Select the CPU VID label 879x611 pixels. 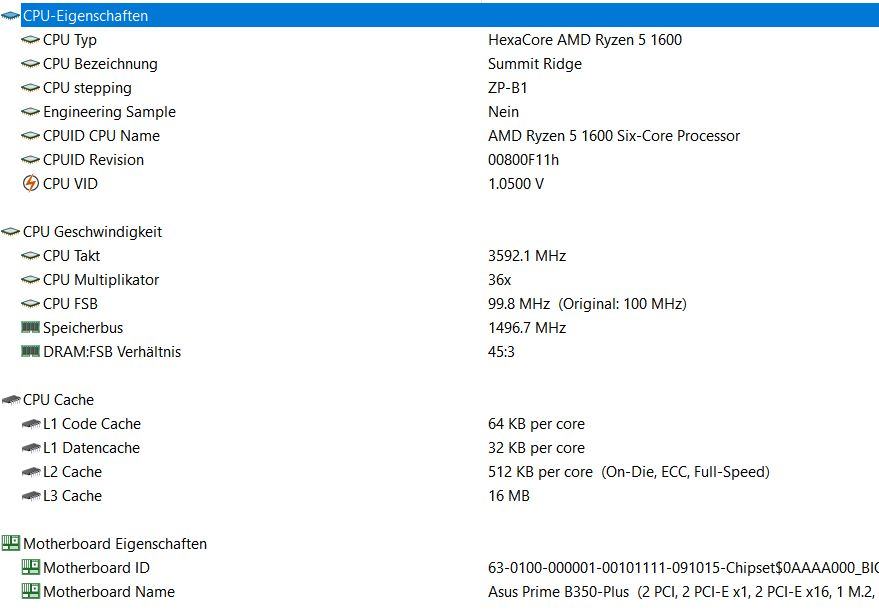[70, 184]
